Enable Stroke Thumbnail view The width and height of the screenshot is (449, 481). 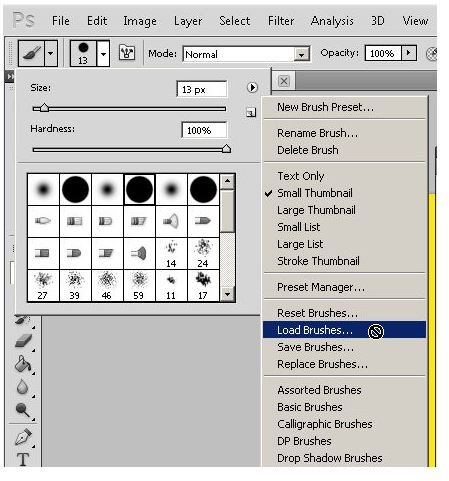[318, 261]
